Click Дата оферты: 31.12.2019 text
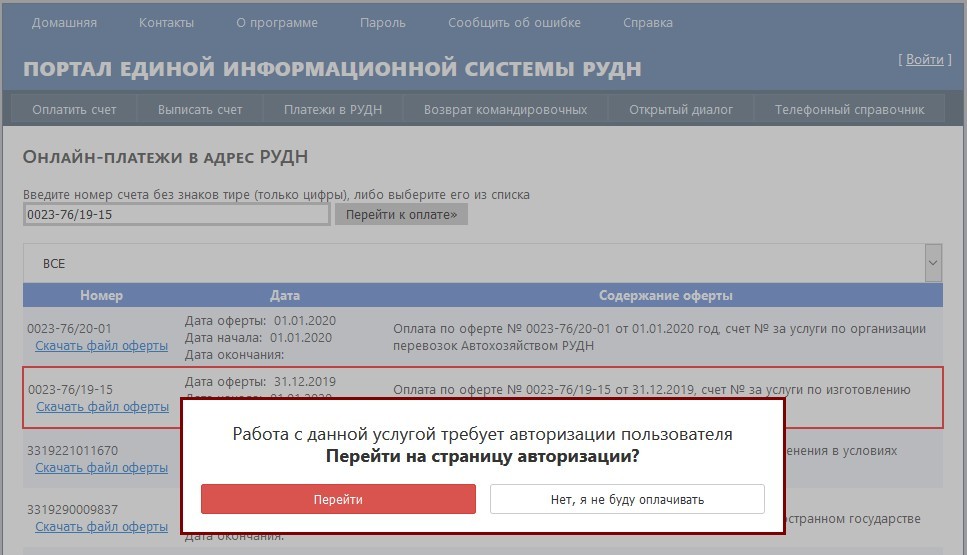The width and height of the screenshot is (967, 555). (260, 382)
